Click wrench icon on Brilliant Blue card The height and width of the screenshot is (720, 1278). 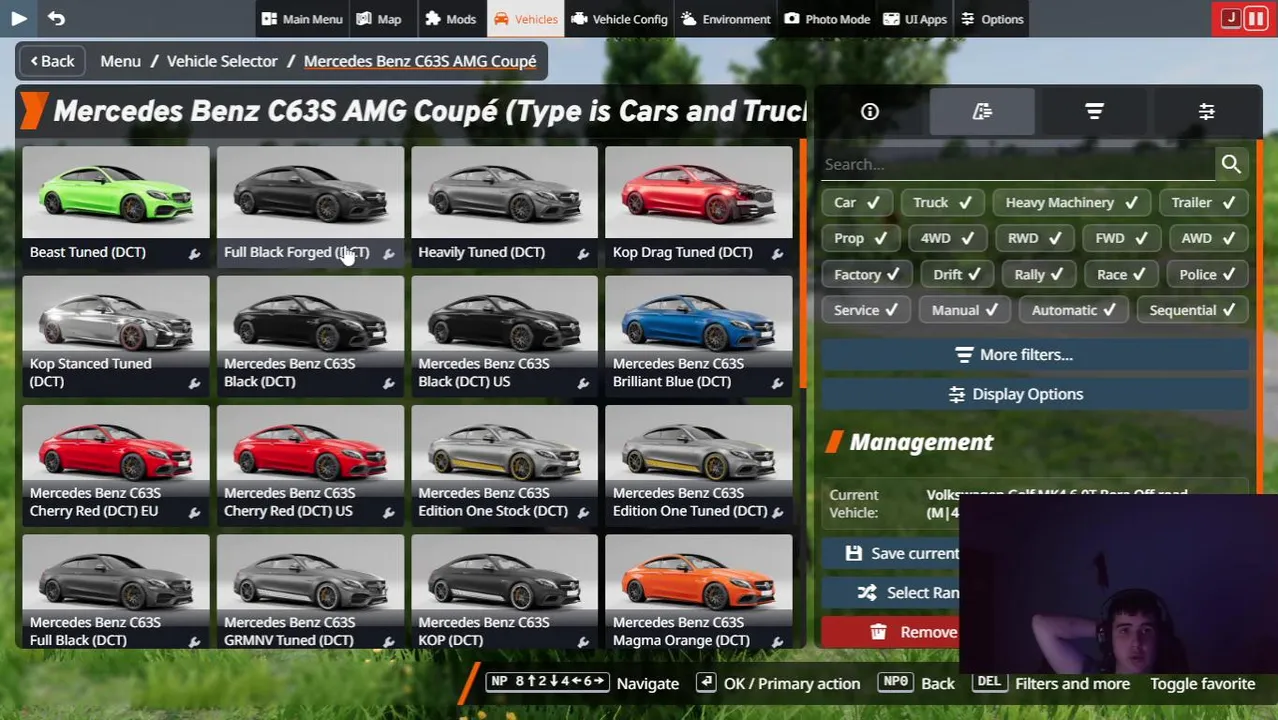pos(777,384)
